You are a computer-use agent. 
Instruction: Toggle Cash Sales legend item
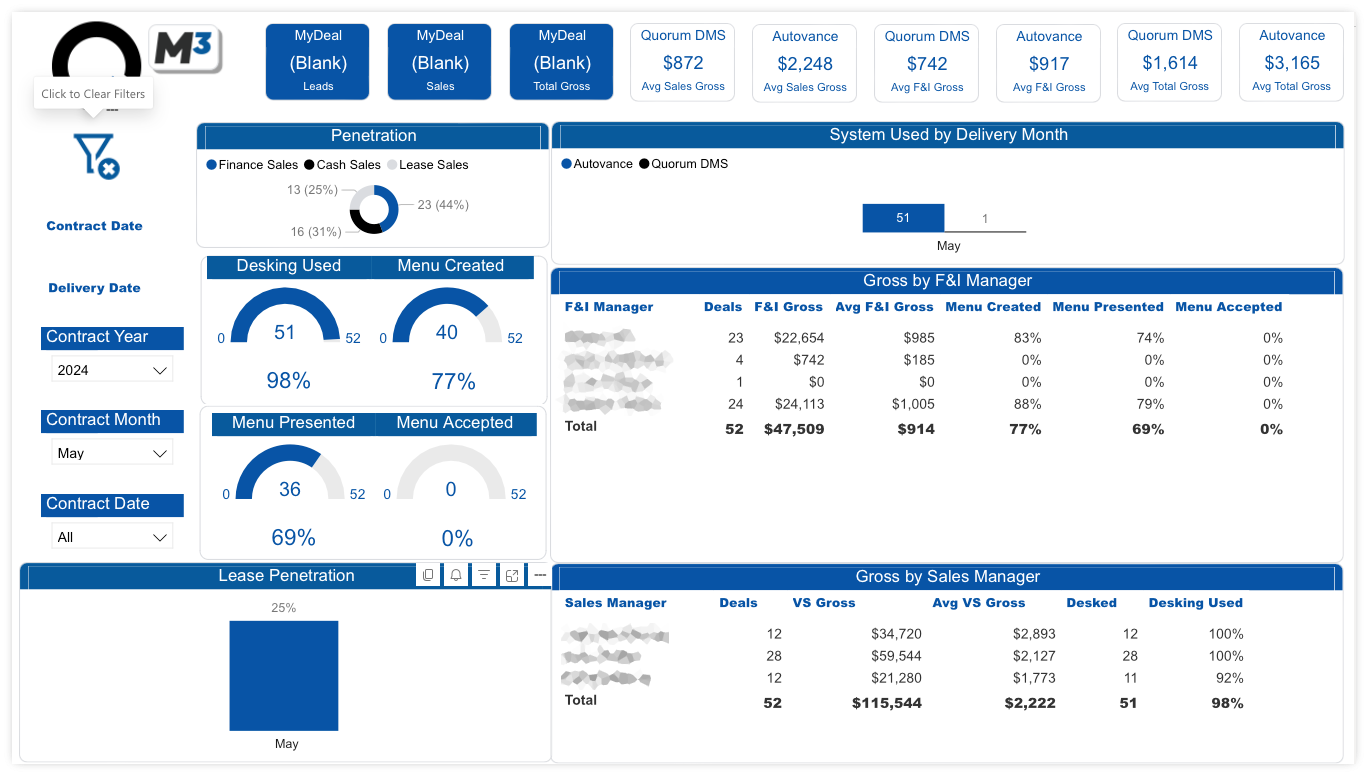coord(342,165)
